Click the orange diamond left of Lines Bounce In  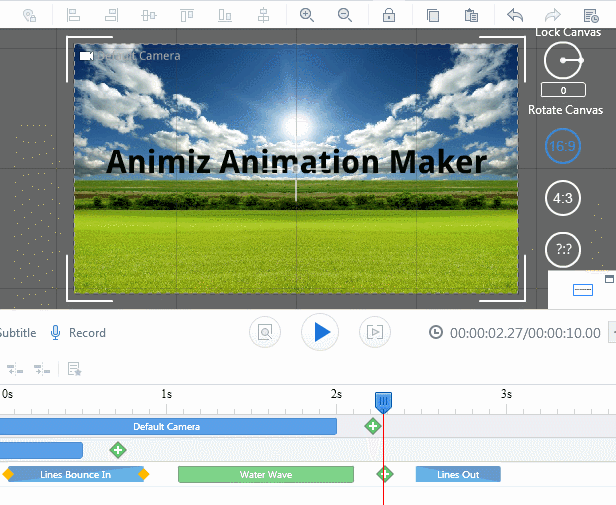tap(7, 474)
